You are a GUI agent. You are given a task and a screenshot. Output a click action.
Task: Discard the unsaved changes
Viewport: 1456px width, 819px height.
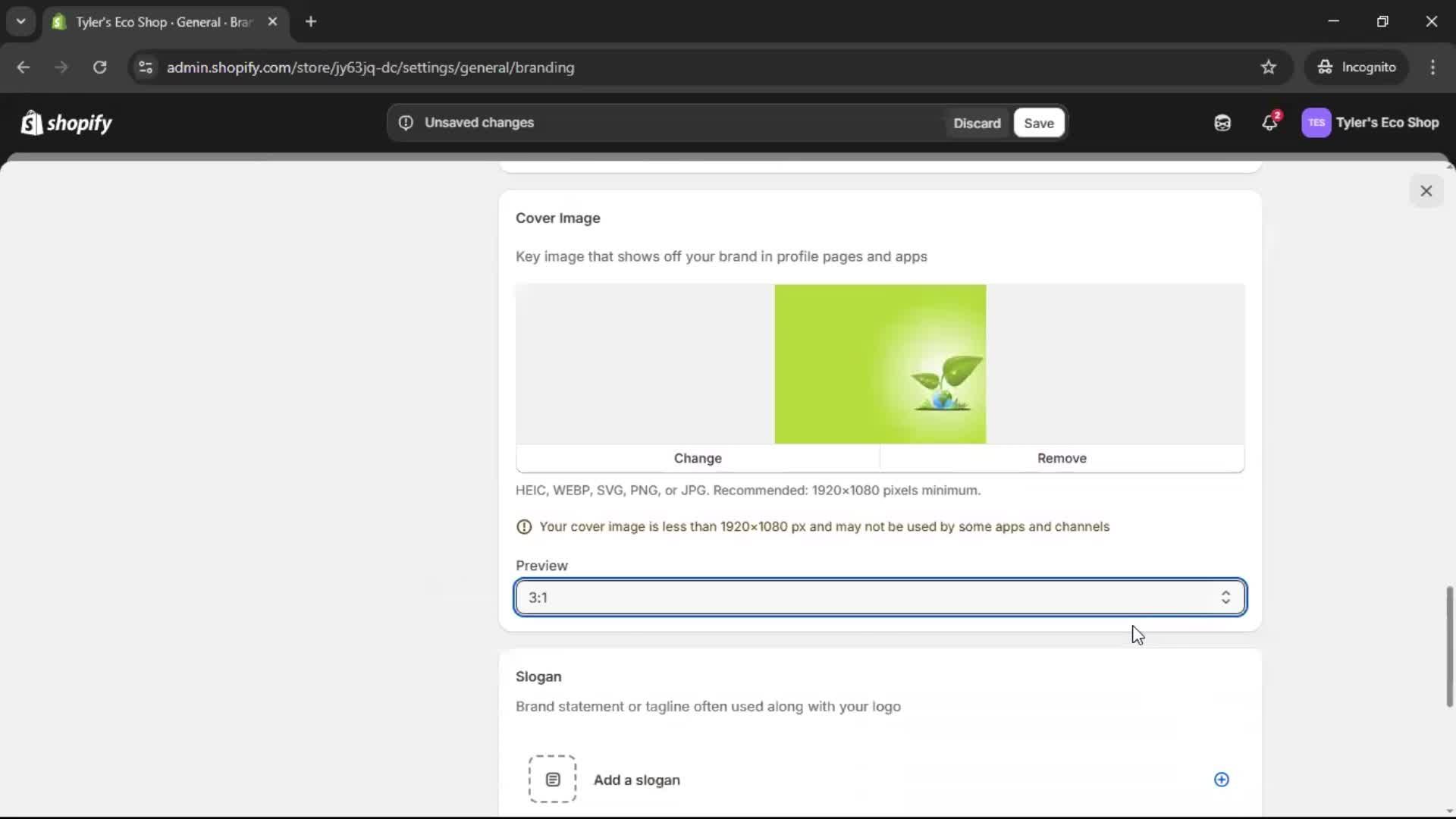pos(977,123)
